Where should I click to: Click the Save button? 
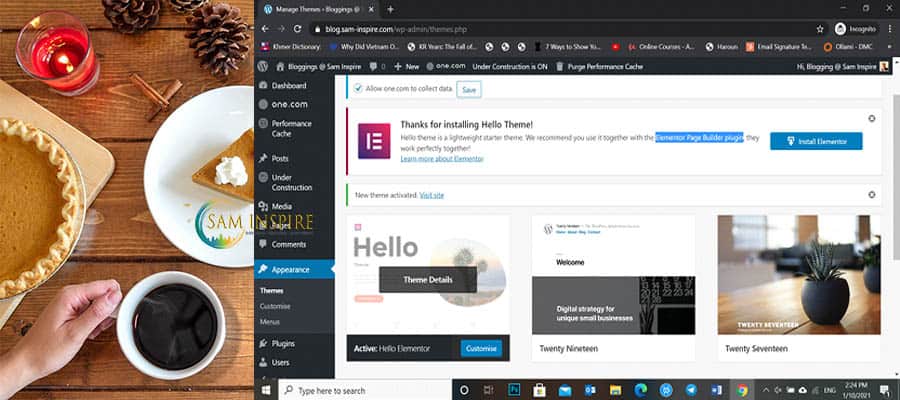pyautogui.click(x=469, y=90)
